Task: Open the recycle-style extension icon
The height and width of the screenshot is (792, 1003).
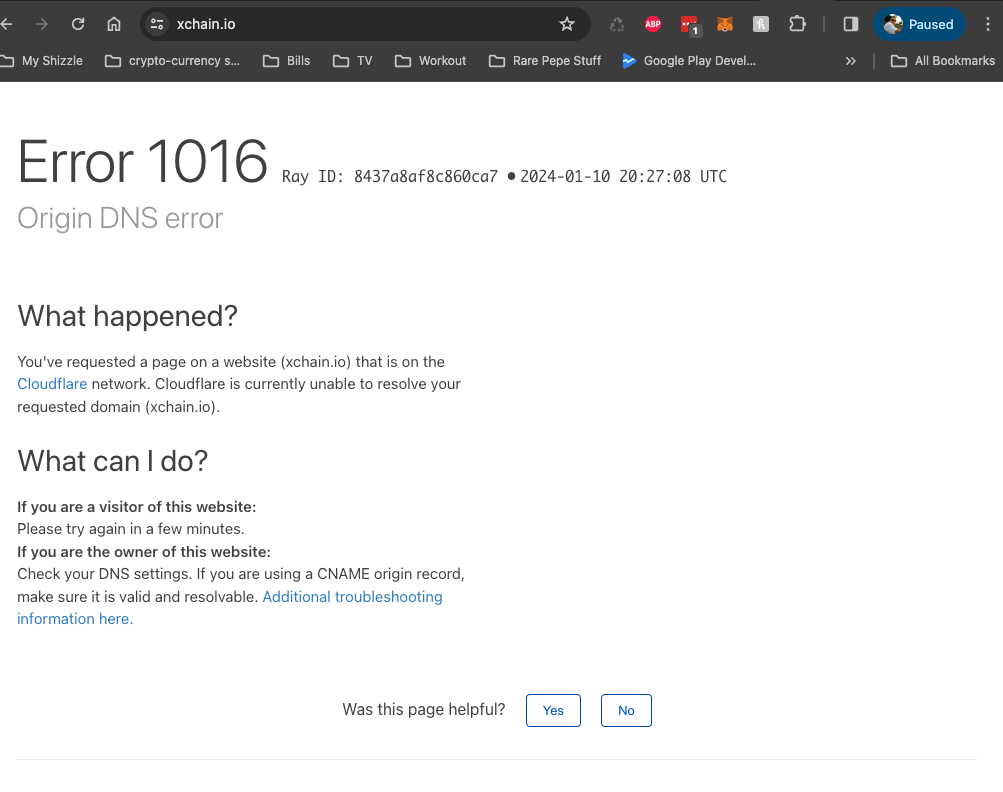Action: click(x=617, y=24)
